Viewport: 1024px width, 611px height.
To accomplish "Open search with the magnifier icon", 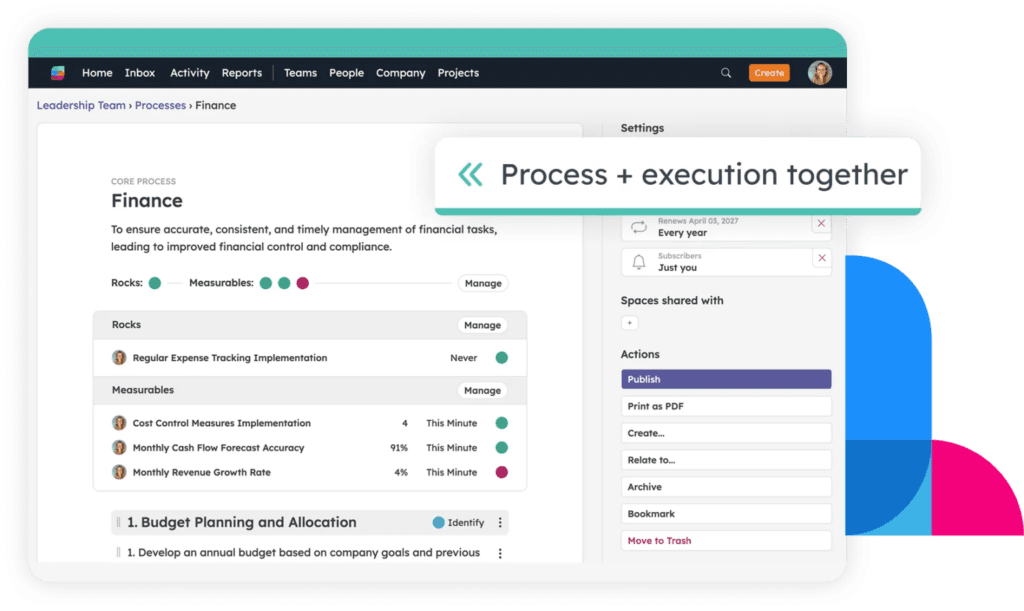I will click(x=726, y=72).
